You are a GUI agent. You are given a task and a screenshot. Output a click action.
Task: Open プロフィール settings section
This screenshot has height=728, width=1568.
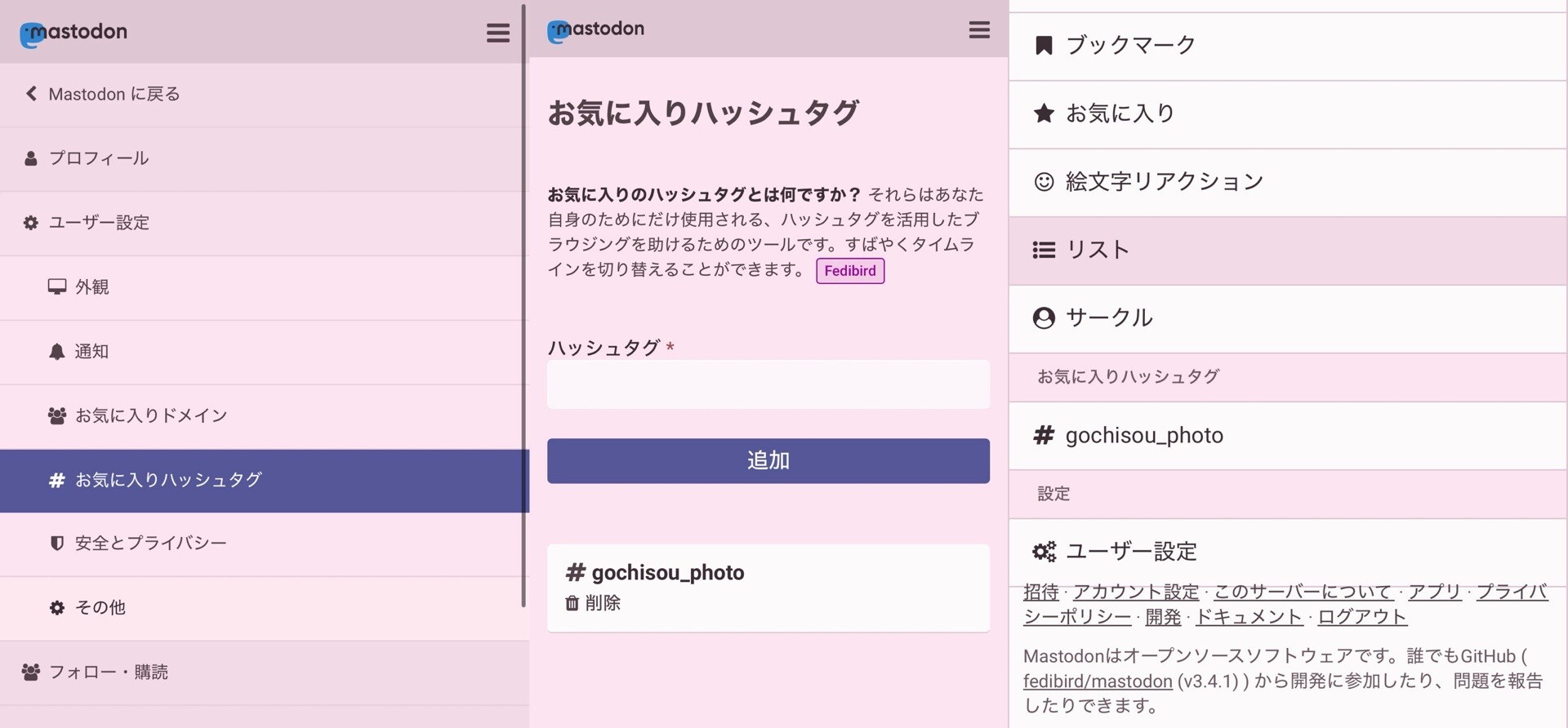point(98,158)
